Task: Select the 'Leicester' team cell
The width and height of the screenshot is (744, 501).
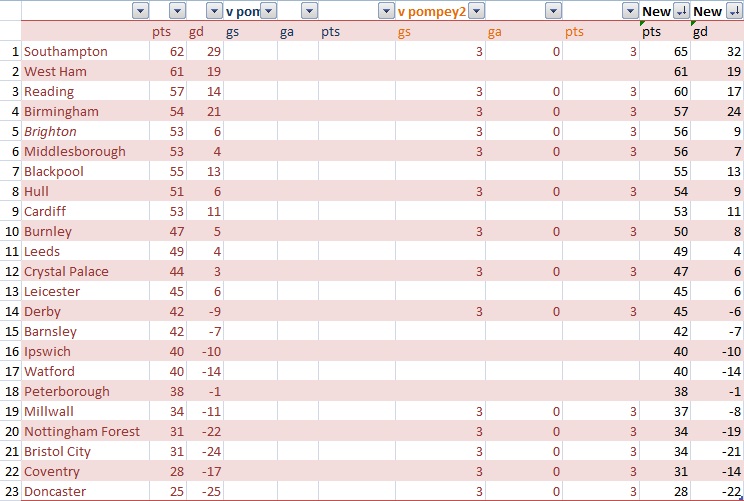Action: coord(85,291)
